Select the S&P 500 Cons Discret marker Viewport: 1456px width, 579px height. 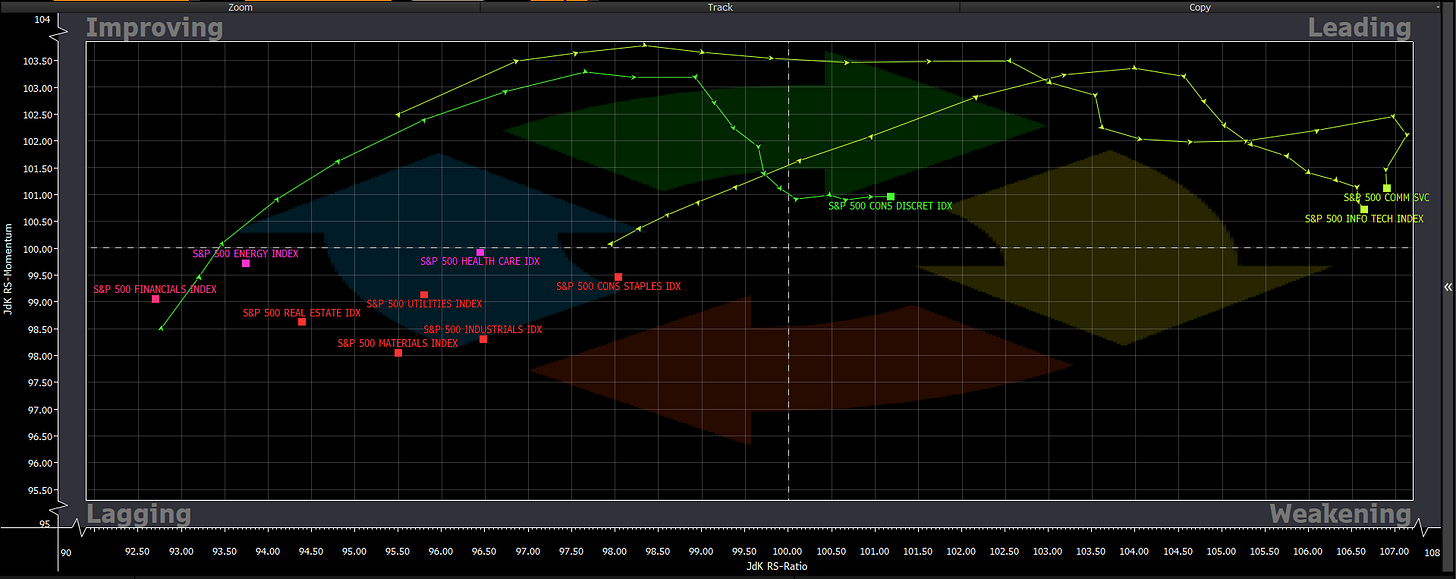tap(890, 196)
